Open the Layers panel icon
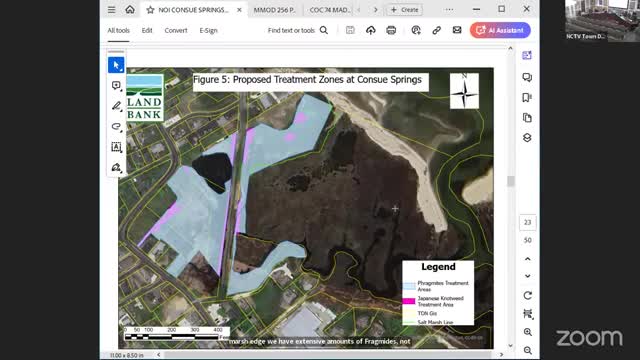Viewport: 640px width, 360px height. coord(527,138)
